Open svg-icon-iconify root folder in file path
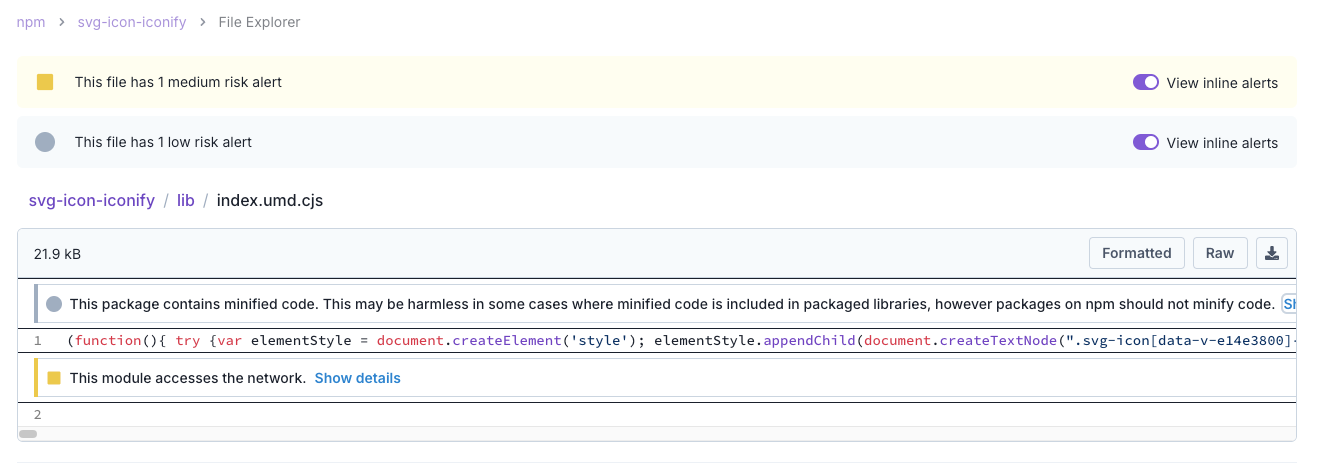Screen dimensions: 1317x471 (92, 200)
